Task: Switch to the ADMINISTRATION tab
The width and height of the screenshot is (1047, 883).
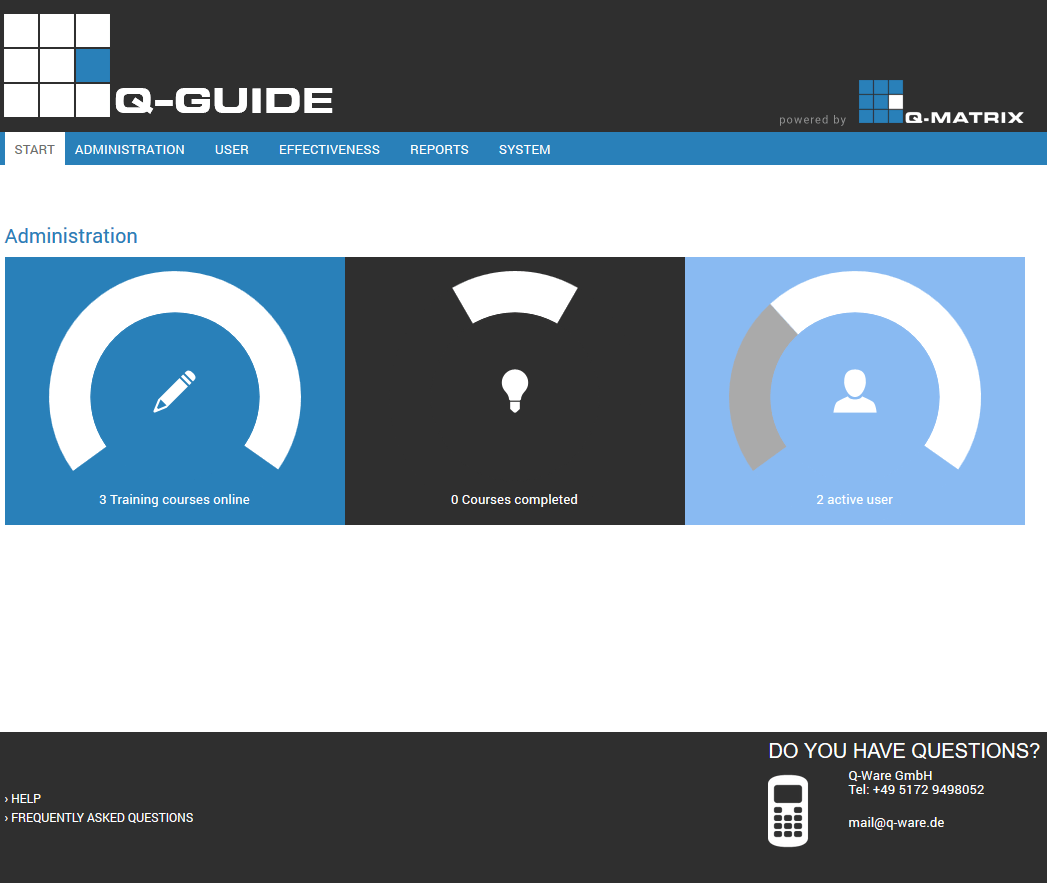Action: 130,149
